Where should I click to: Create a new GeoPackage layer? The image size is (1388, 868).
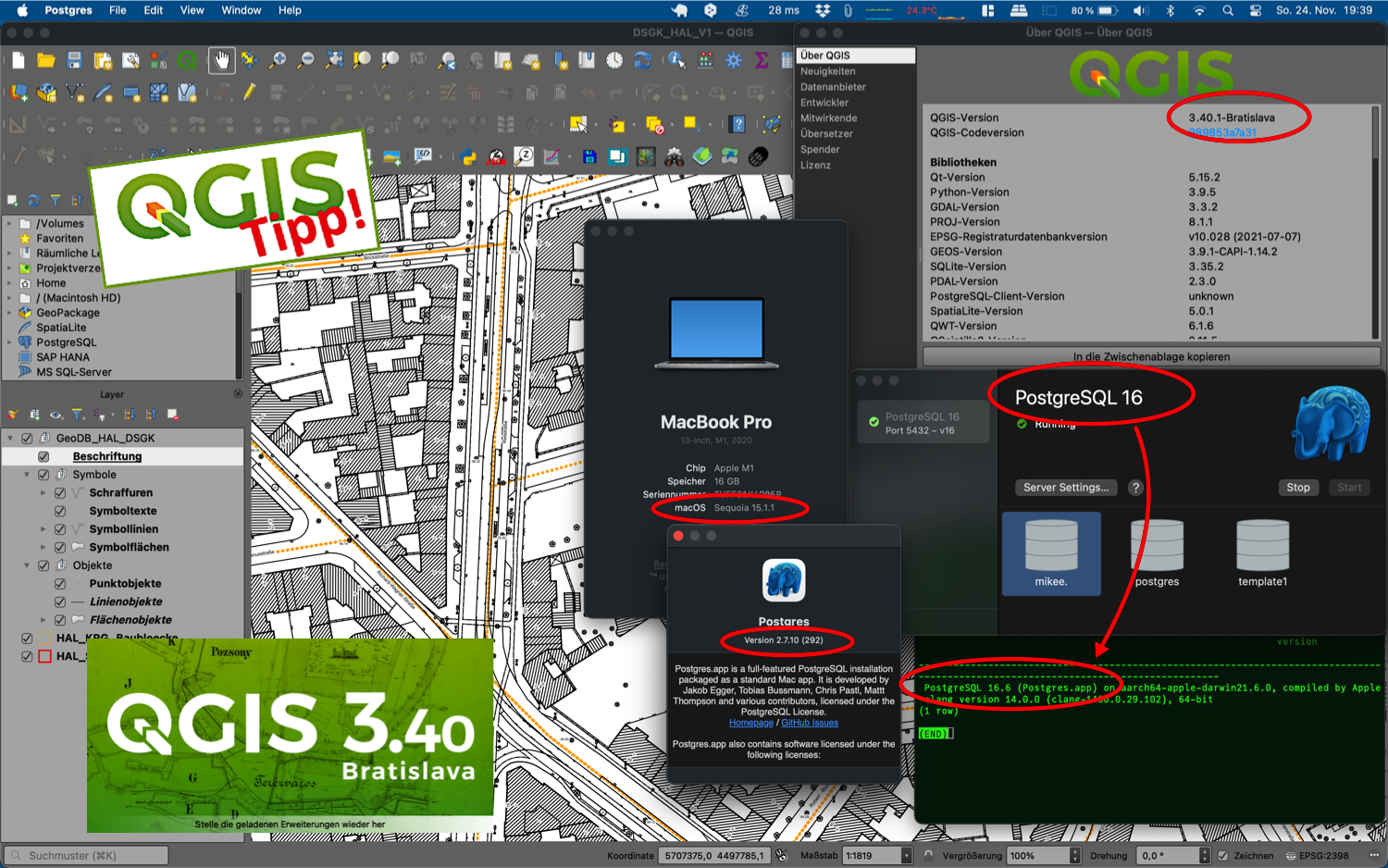[x=46, y=93]
